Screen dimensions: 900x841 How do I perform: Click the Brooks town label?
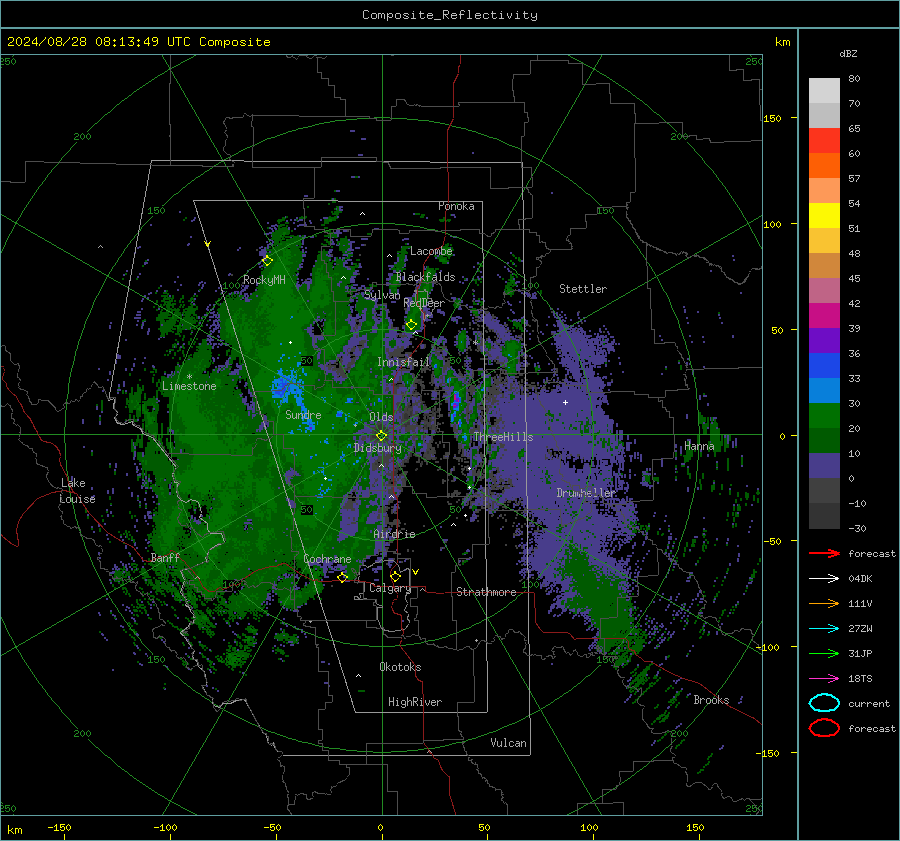tap(711, 700)
